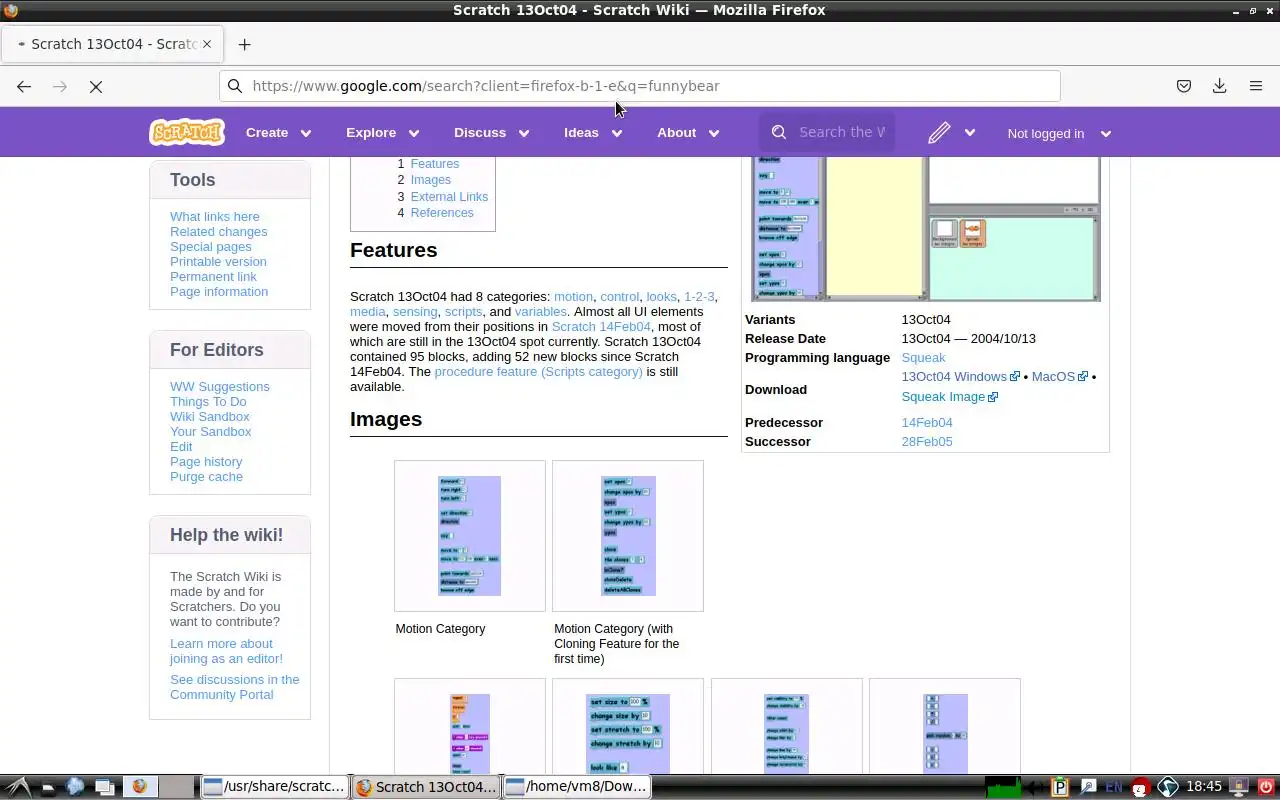
Task: Open the Wiki Sandbox link
Action: coord(209,416)
